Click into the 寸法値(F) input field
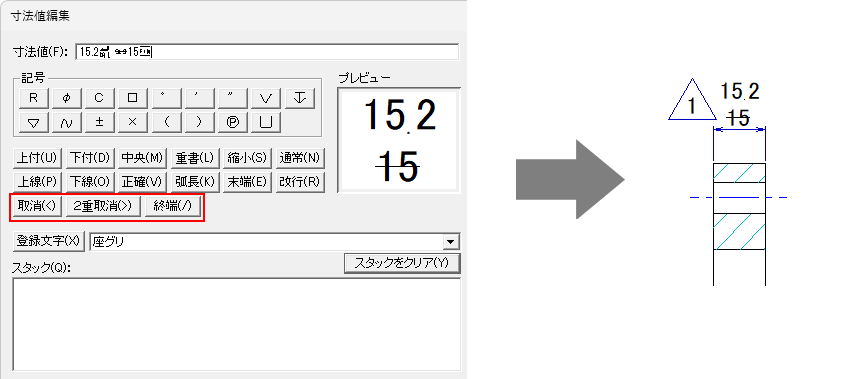The height and width of the screenshot is (379, 843). [267, 52]
